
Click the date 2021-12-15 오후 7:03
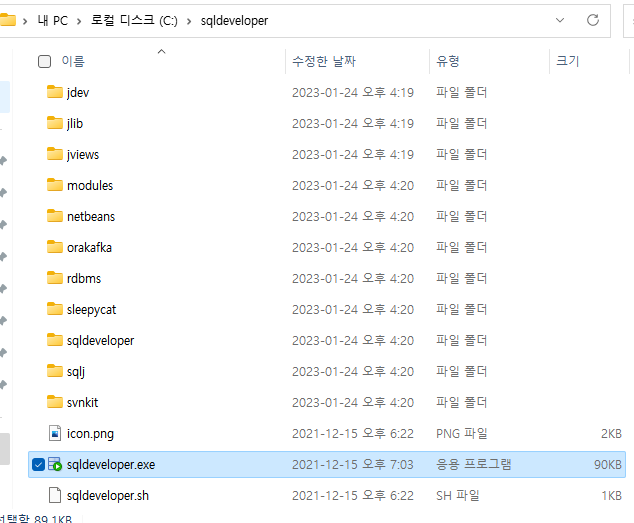click(x=353, y=464)
